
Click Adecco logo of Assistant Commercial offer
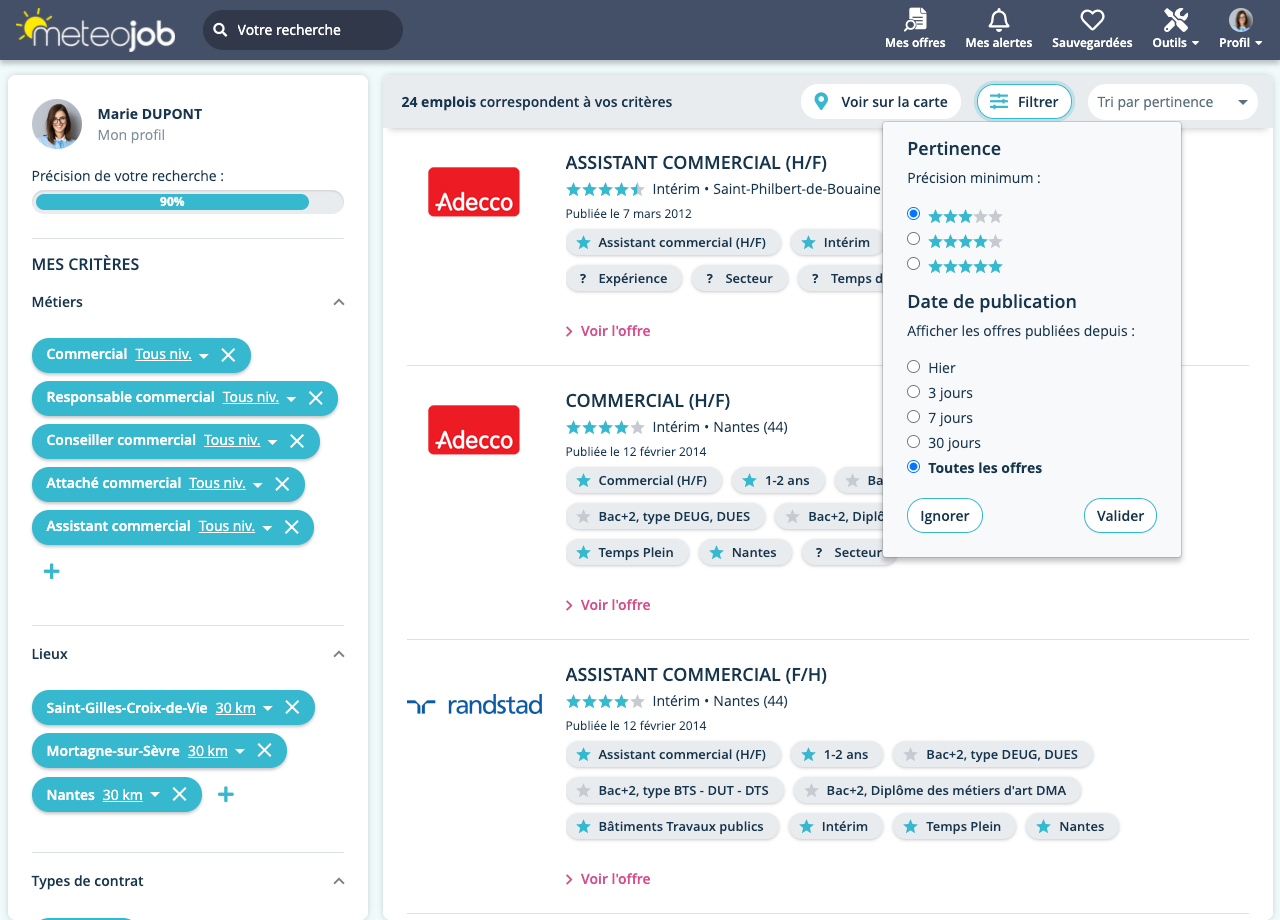click(474, 192)
